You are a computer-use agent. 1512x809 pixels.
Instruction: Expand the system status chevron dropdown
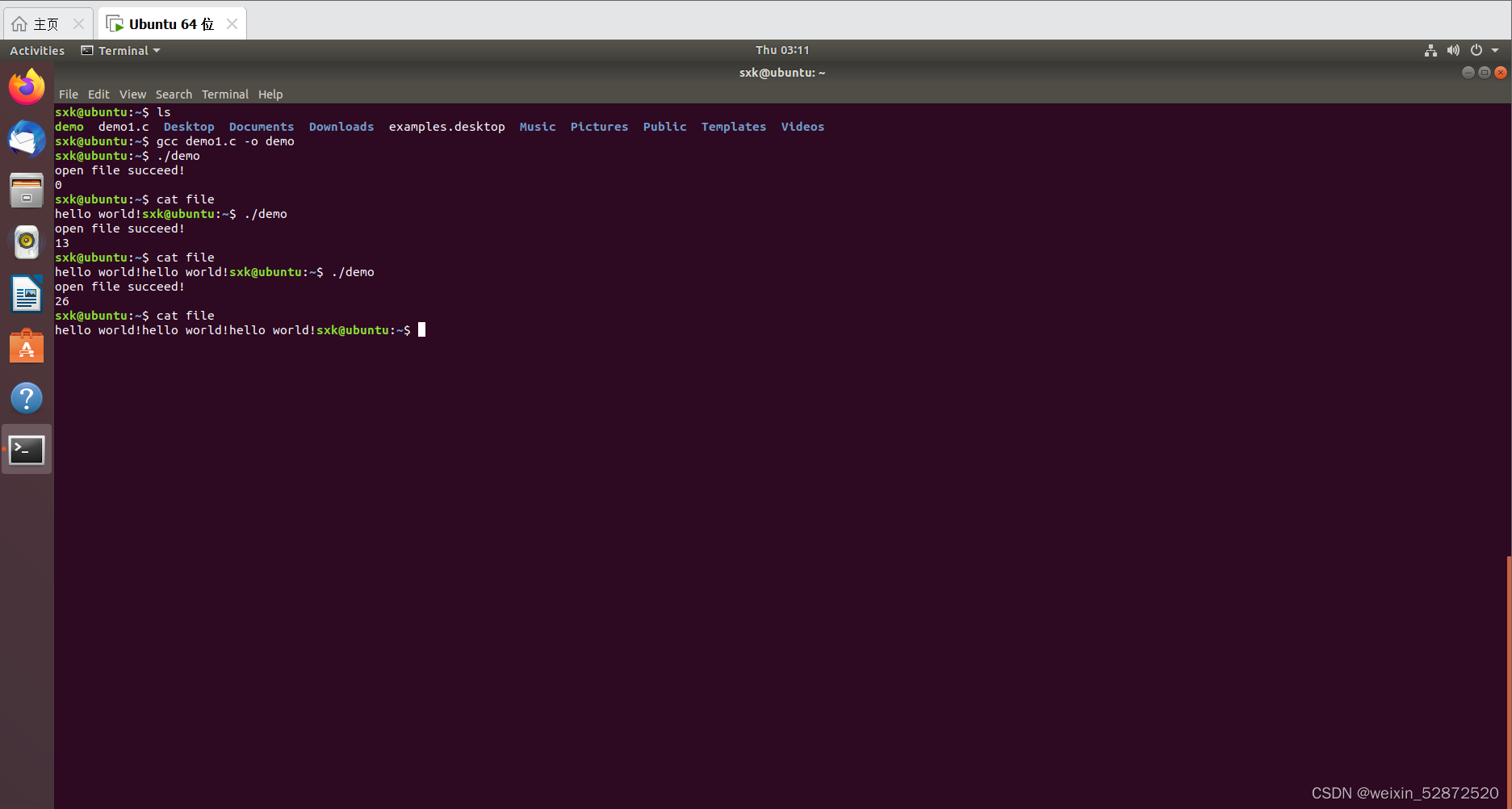click(x=1495, y=49)
